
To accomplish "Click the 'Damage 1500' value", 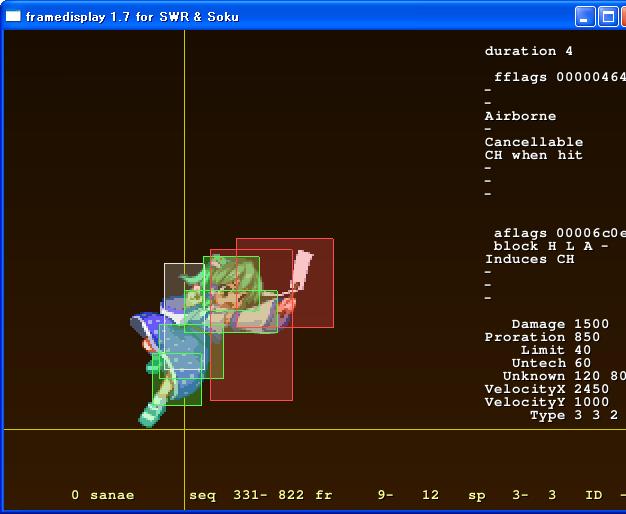I will tap(560, 324).
